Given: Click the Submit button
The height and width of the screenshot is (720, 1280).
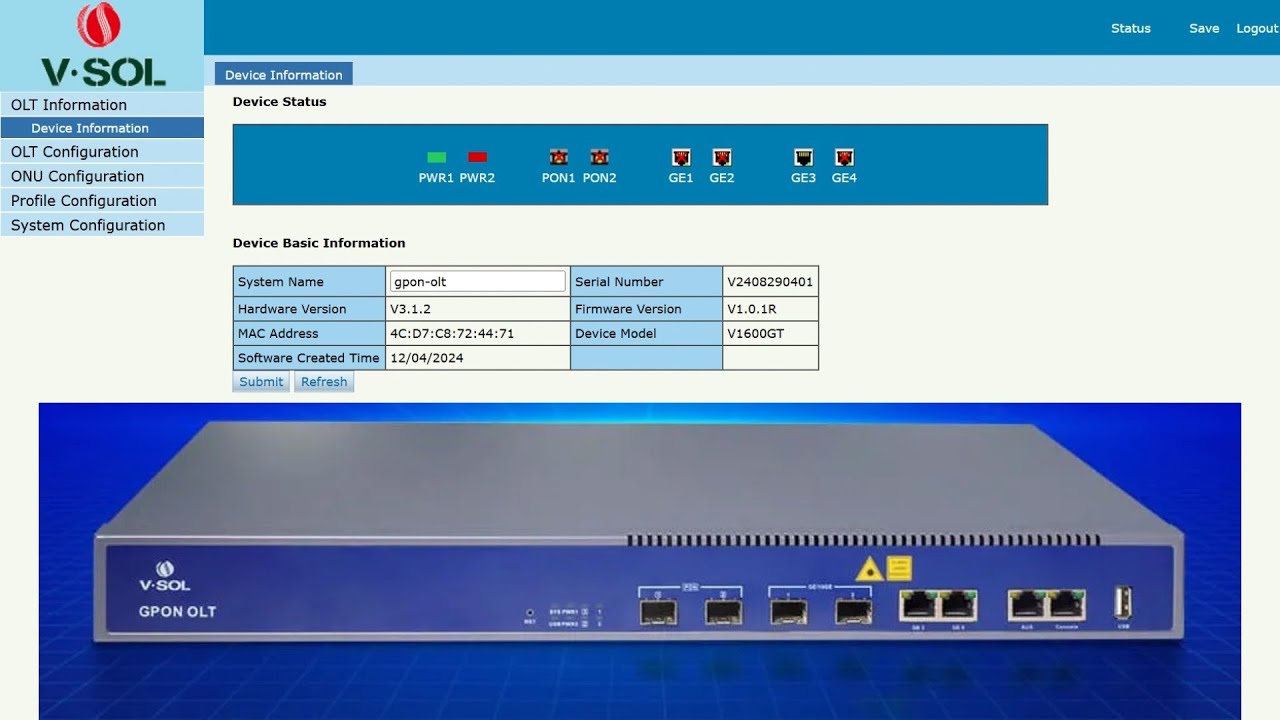Looking at the screenshot, I should pyautogui.click(x=261, y=382).
